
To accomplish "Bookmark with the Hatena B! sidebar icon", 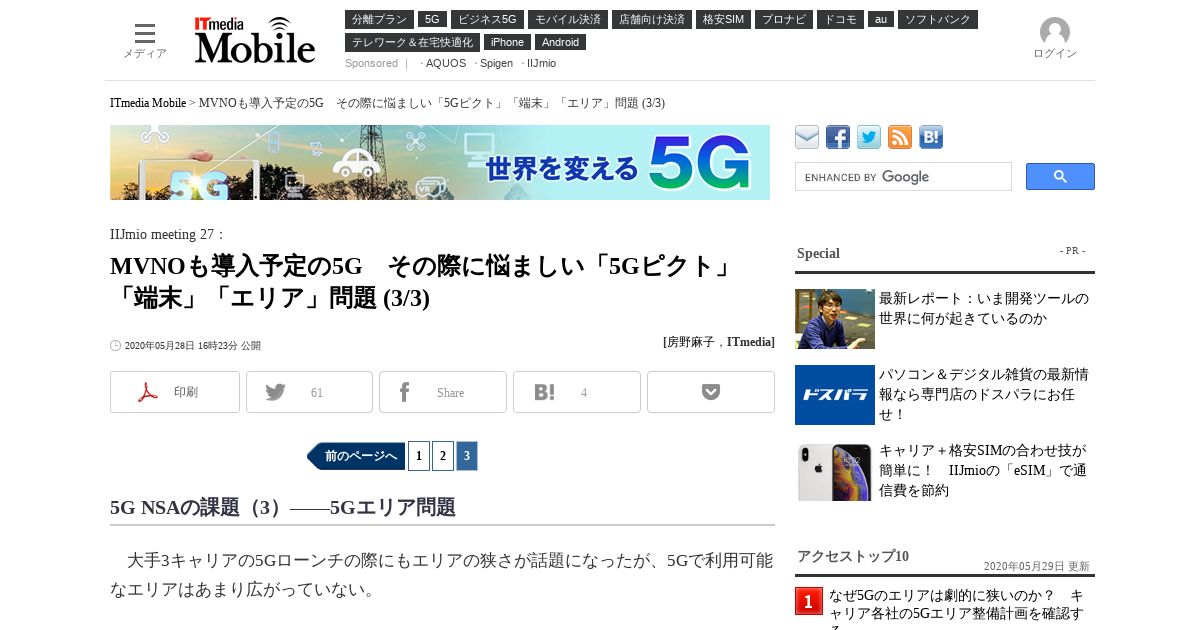I will tap(931, 137).
